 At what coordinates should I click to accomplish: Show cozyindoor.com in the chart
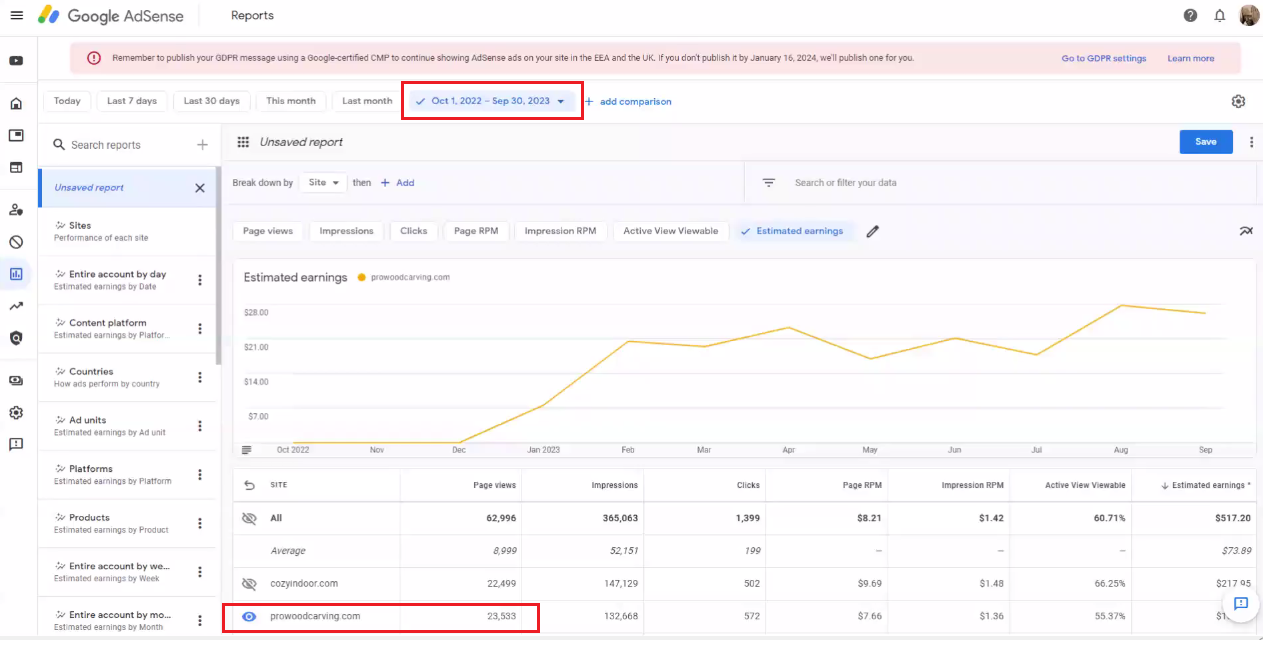click(x=250, y=583)
